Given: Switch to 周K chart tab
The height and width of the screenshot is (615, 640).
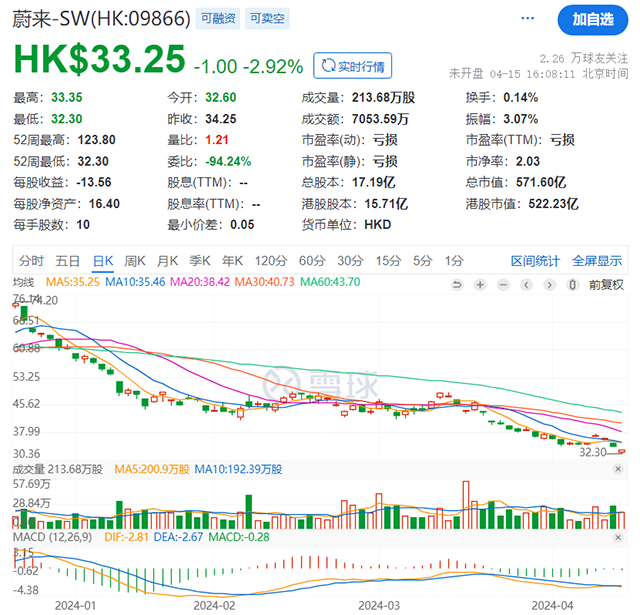Looking at the screenshot, I should tap(135, 260).
